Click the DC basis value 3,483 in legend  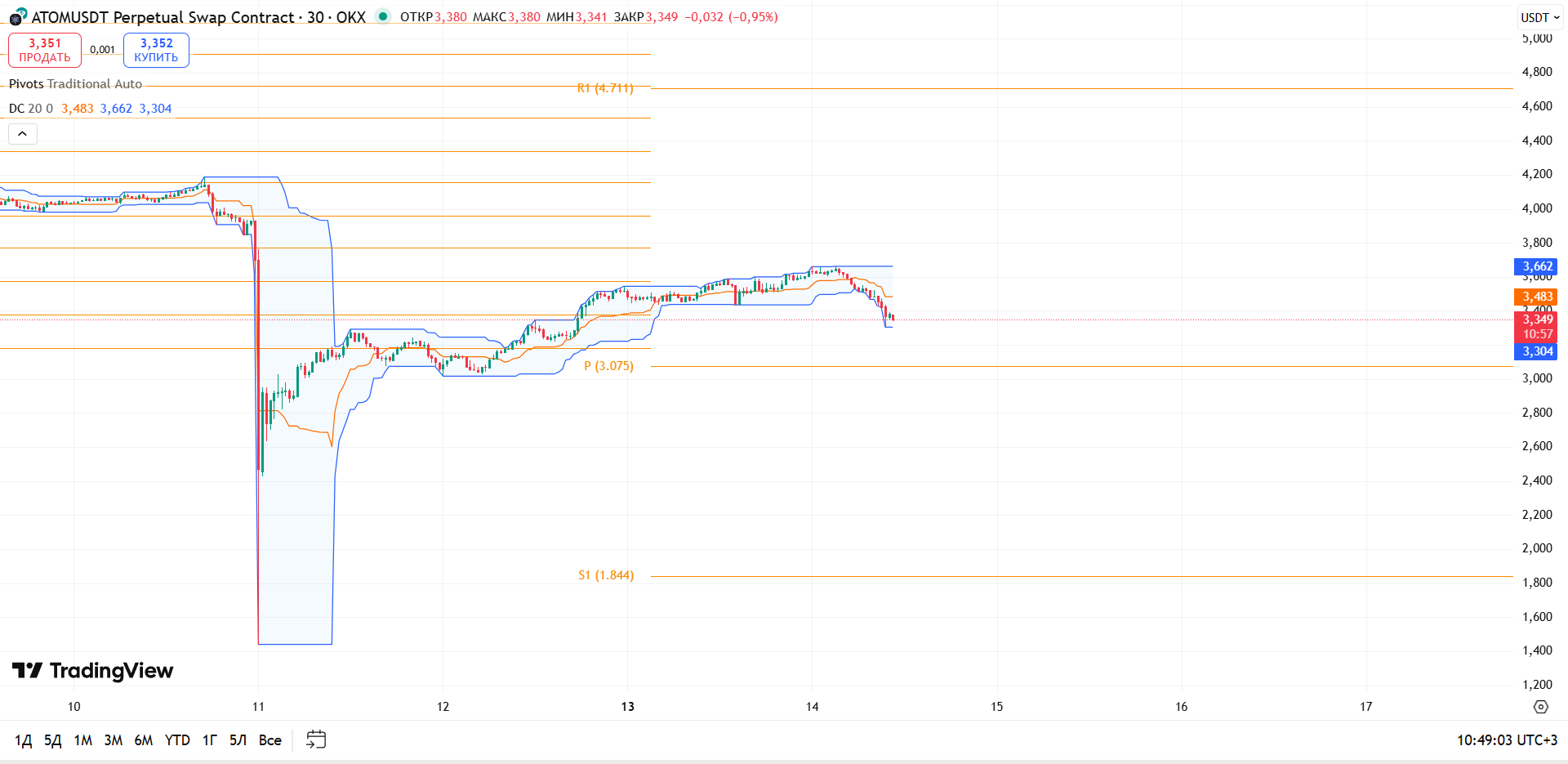(78, 109)
